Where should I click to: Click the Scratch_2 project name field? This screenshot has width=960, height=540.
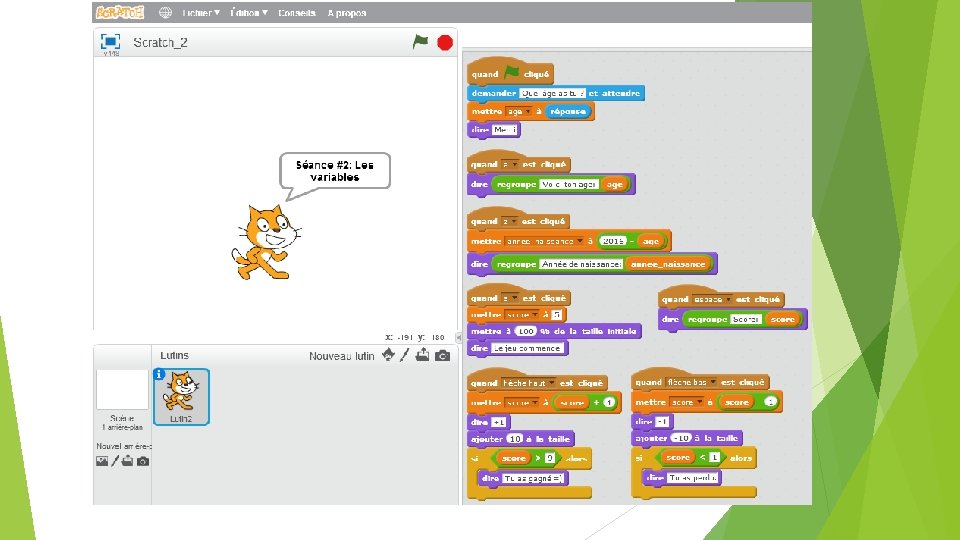coord(160,42)
